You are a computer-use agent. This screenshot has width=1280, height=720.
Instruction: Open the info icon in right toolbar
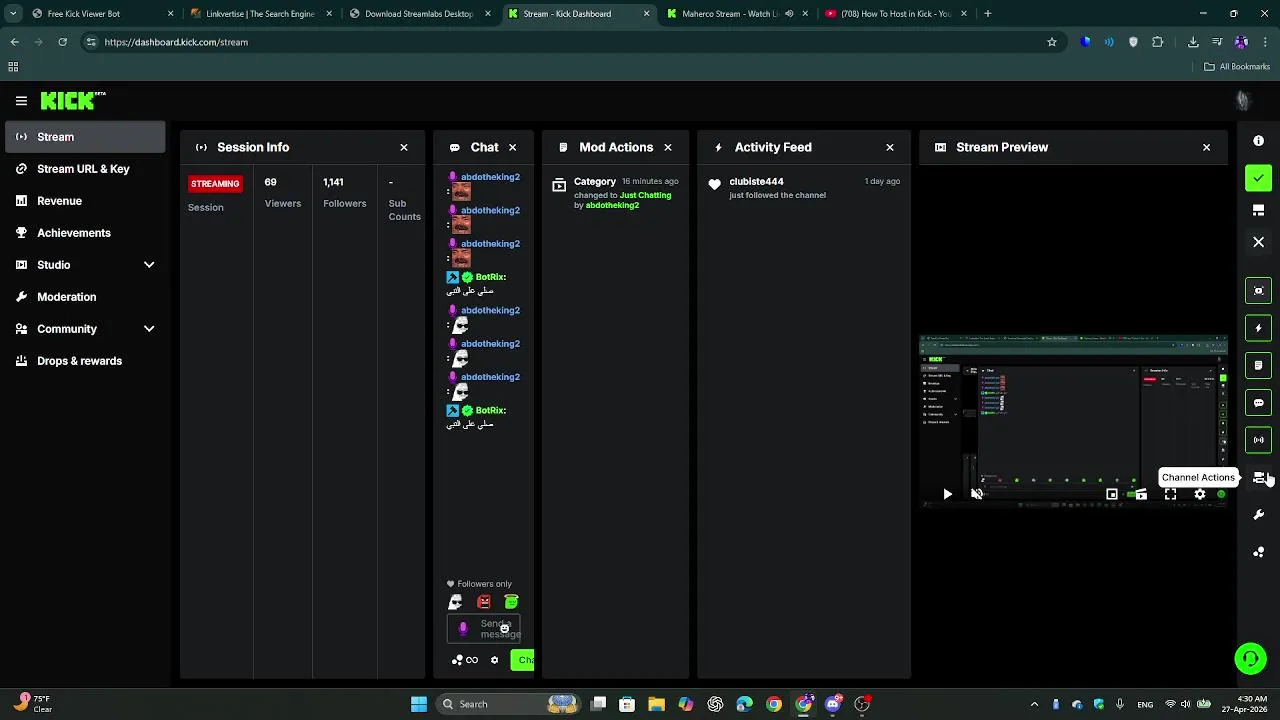(1258, 141)
